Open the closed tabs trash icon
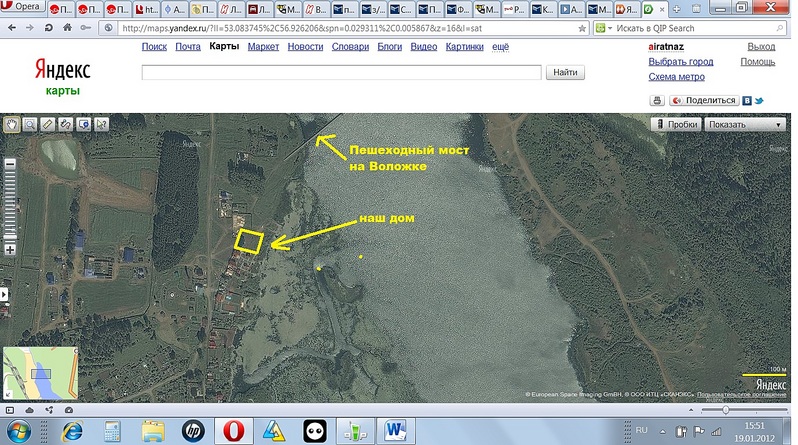798x445 pixels. pyautogui.click(x=696, y=9)
